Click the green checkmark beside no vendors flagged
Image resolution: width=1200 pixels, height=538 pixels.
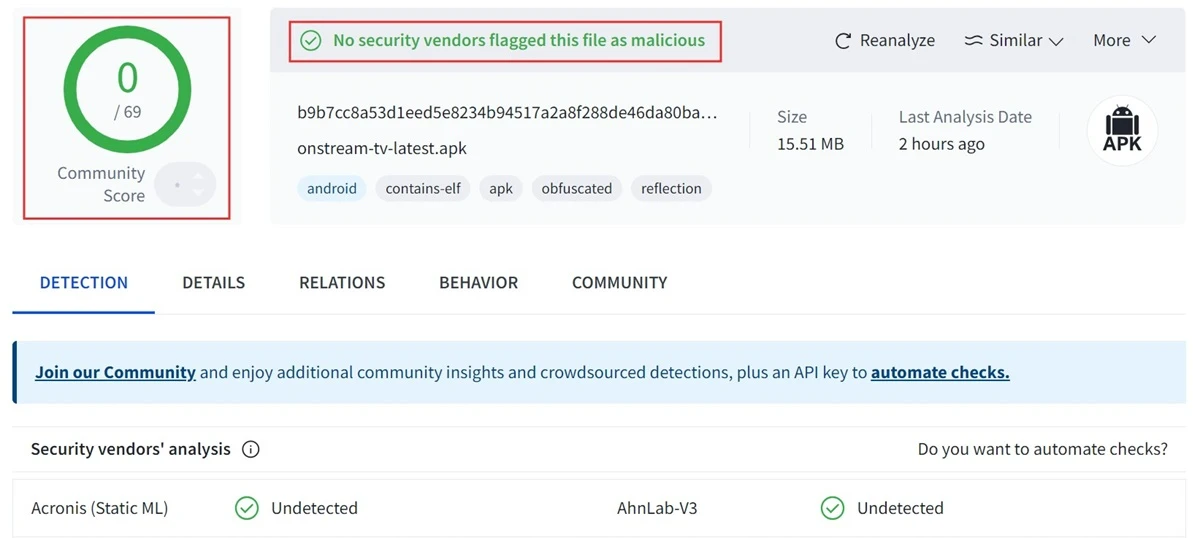click(x=311, y=41)
